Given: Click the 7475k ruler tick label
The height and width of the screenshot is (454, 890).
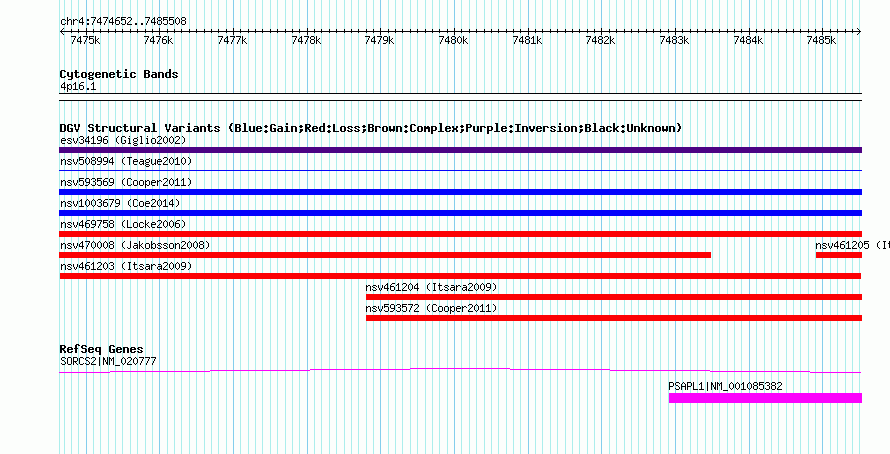Looking at the screenshot, I should pyautogui.click(x=85, y=40).
